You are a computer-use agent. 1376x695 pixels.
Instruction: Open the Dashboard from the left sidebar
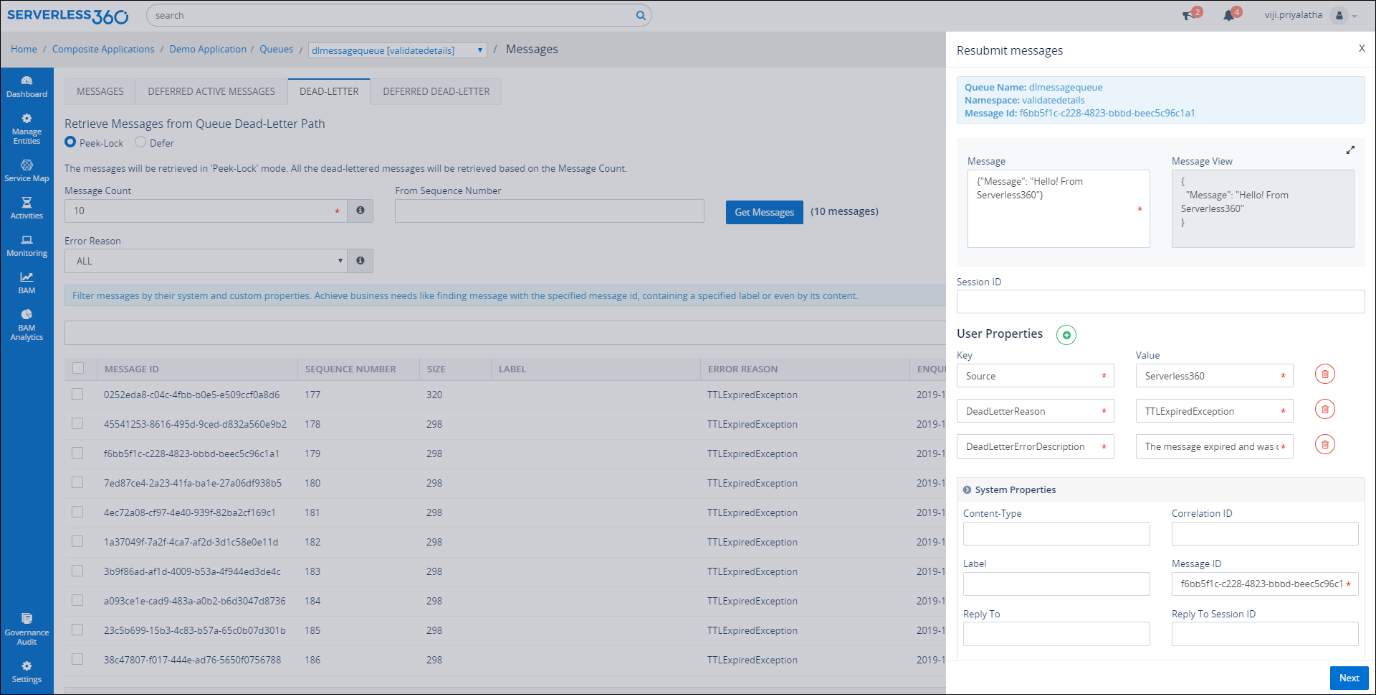[27, 87]
